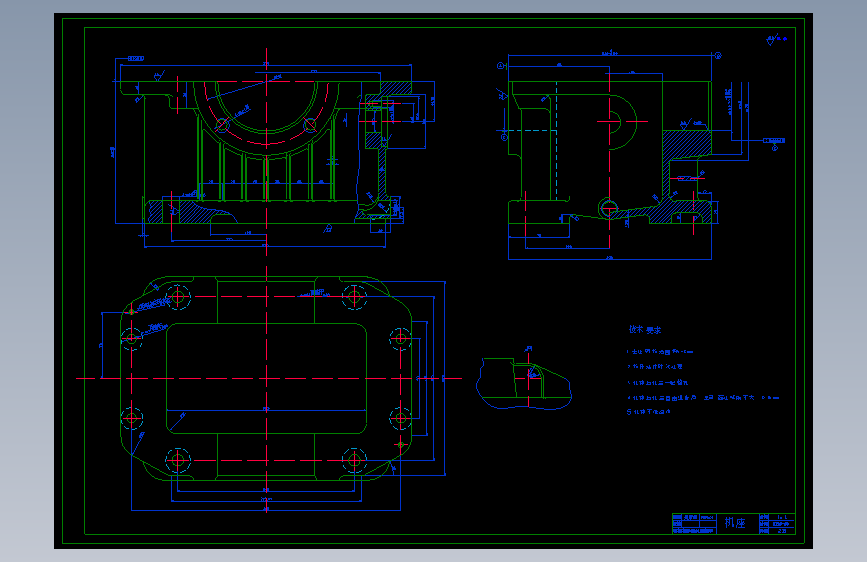
Task: Pick the surface roughness symbol in the sheet corner
Action: click(x=772, y=39)
